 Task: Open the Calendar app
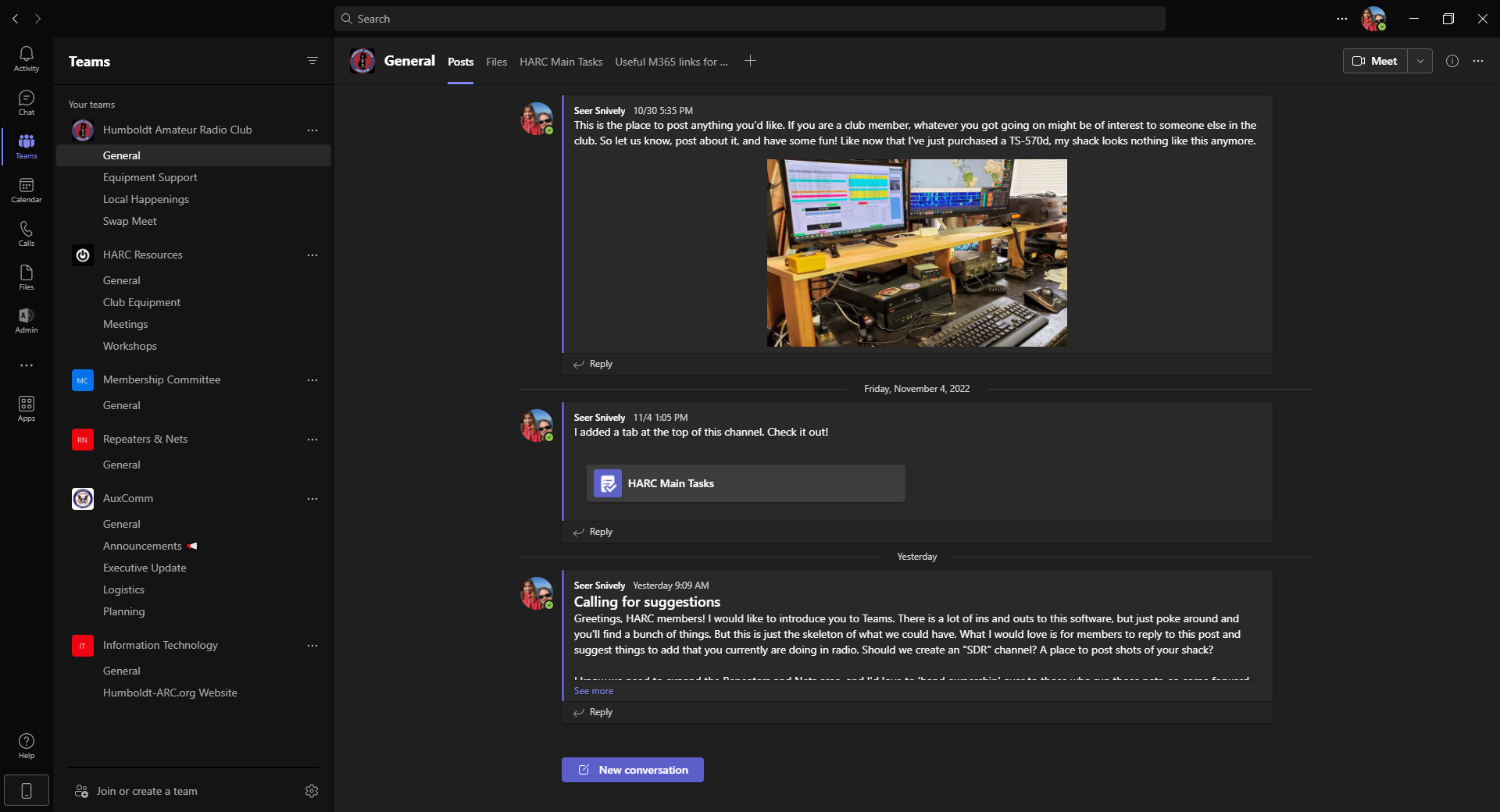click(26, 191)
